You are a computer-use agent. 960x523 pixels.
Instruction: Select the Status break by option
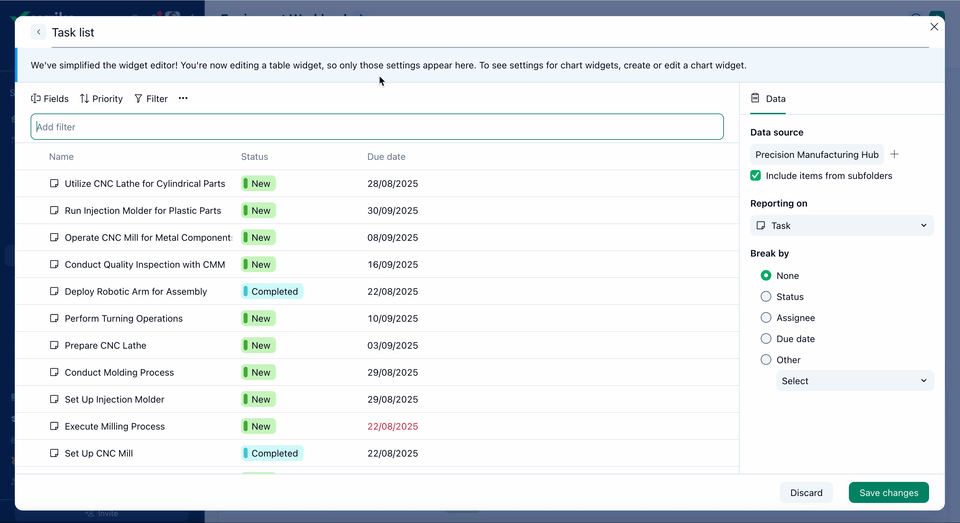click(766, 297)
